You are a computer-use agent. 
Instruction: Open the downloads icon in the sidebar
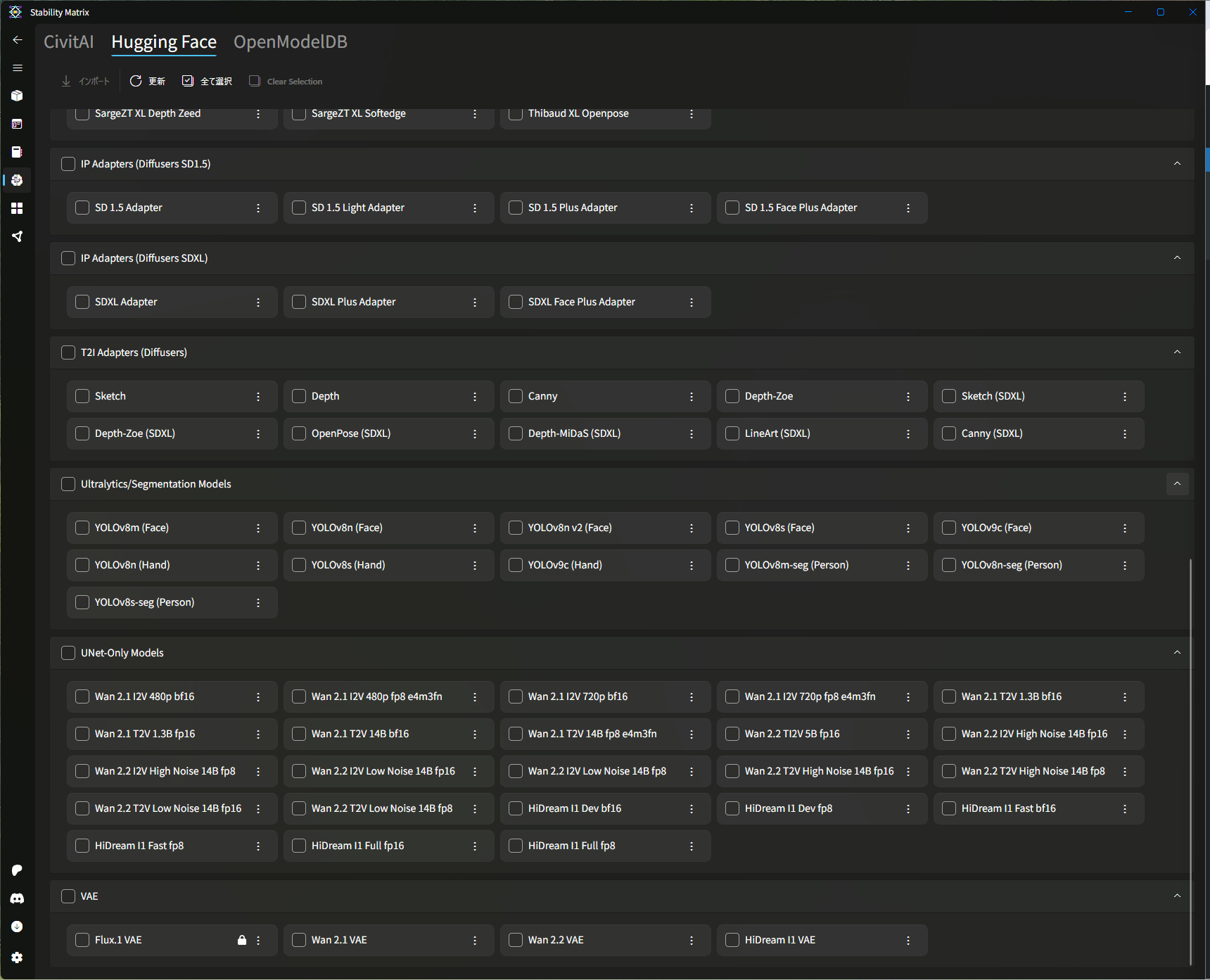(x=18, y=927)
